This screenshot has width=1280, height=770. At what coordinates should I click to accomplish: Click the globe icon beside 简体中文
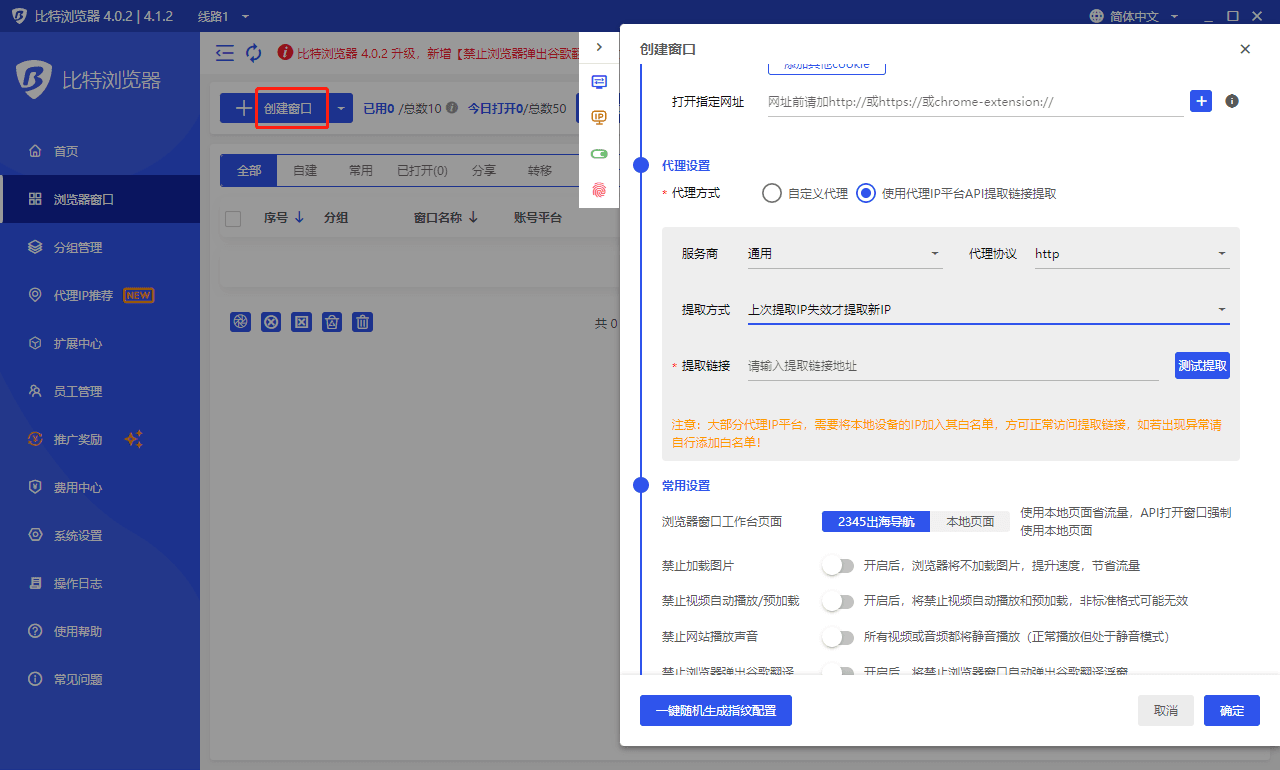[1097, 16]
